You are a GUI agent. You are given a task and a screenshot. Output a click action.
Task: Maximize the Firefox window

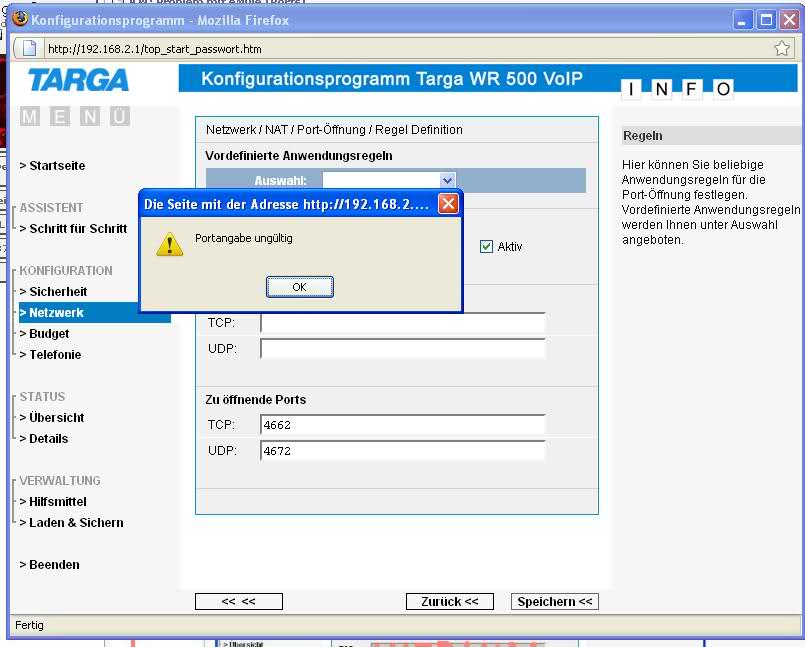click(x=766, y=20)
